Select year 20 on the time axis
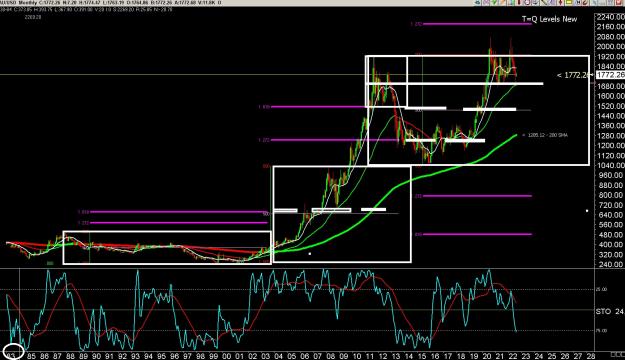 (487, 356)
